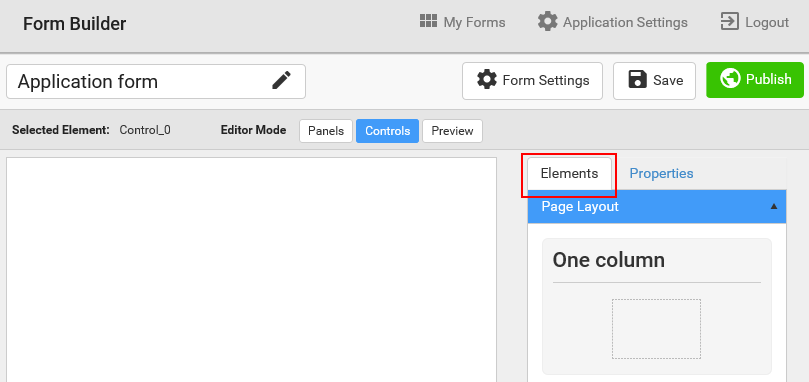Open Form Settings
Image resolution: width=809 pixels, height=382 pixels.
[x=532, y=81]
